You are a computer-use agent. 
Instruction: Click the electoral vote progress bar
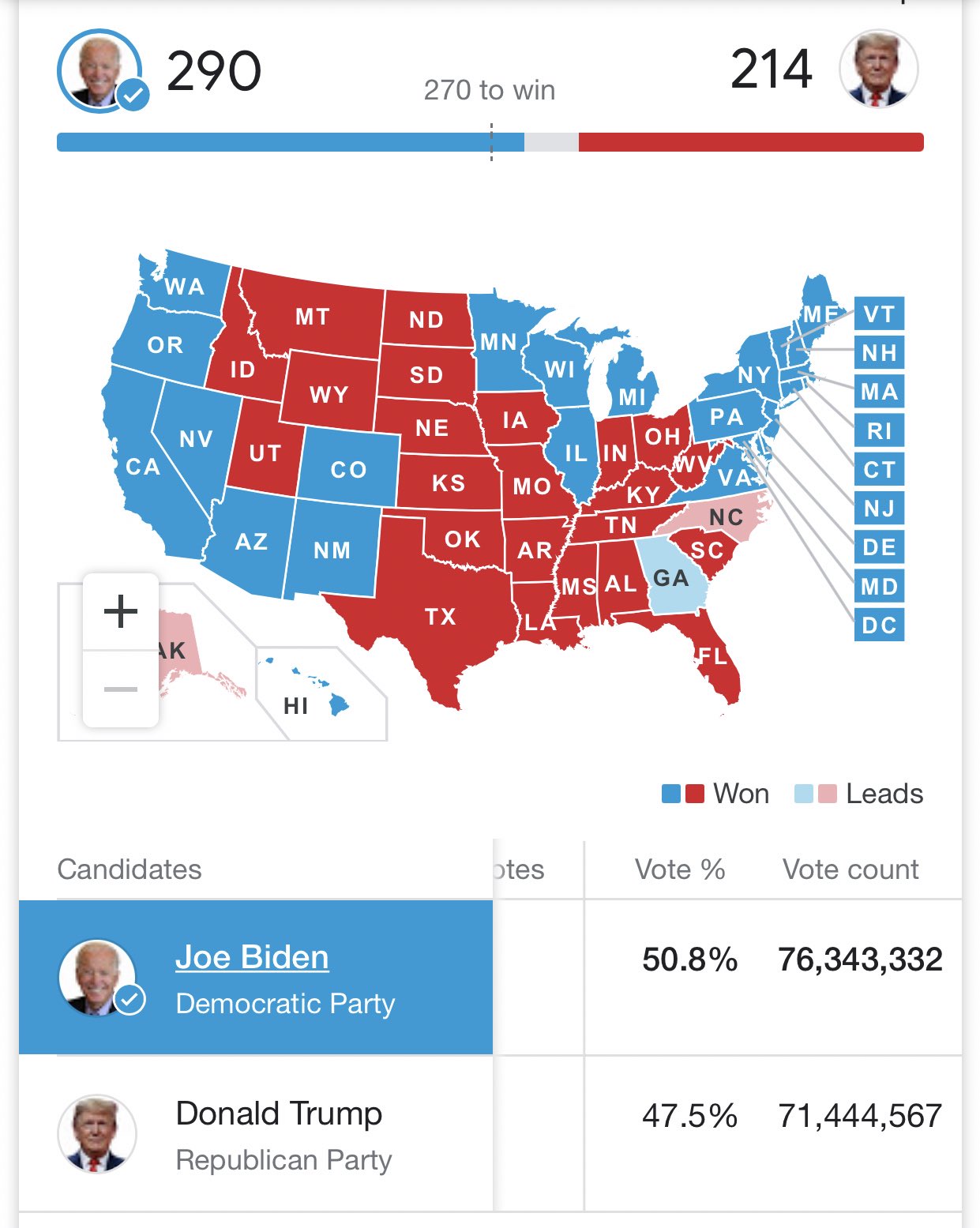(x=490, y=142)
